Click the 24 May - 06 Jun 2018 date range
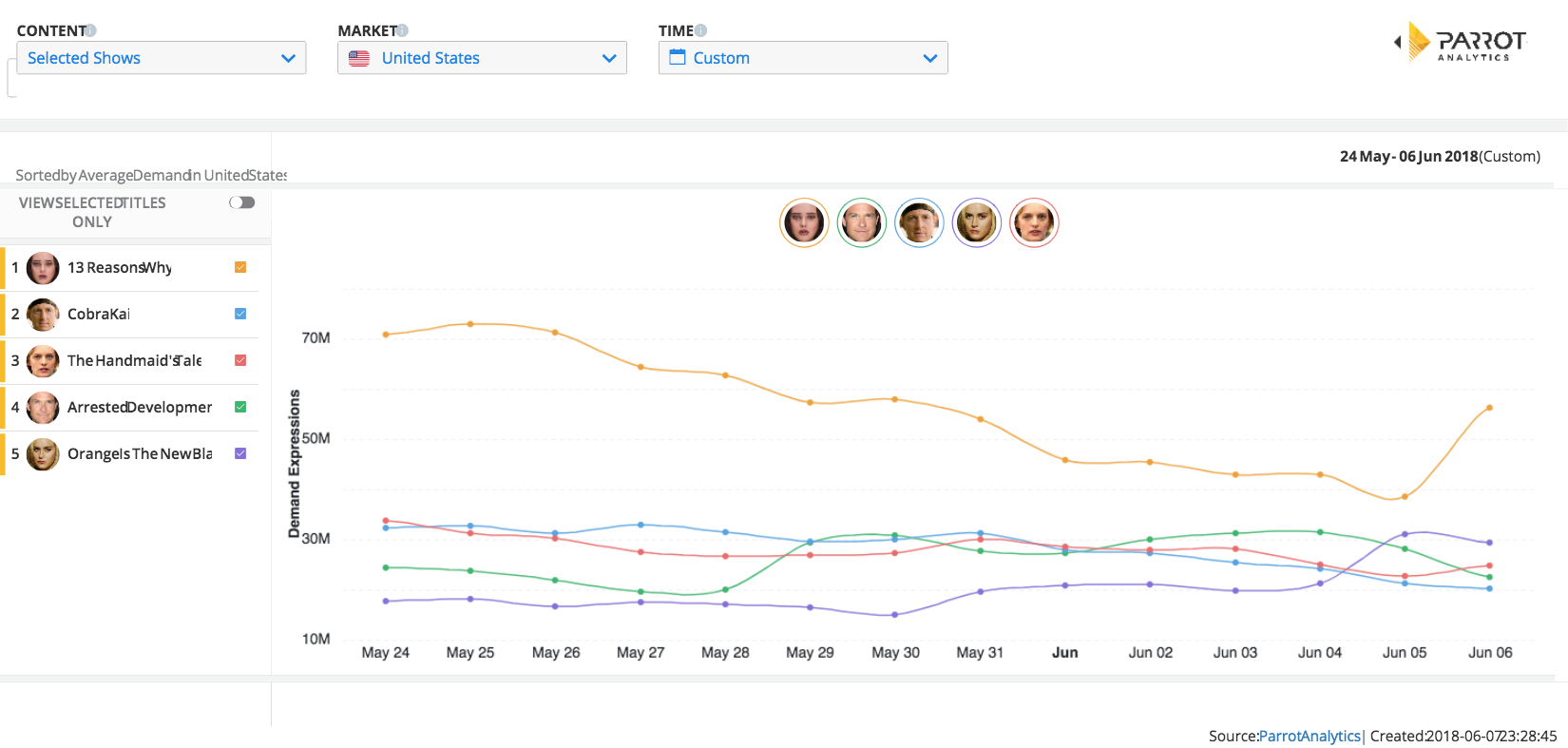The width and height of the screenshot is (1568, 748). (1409, 156)
